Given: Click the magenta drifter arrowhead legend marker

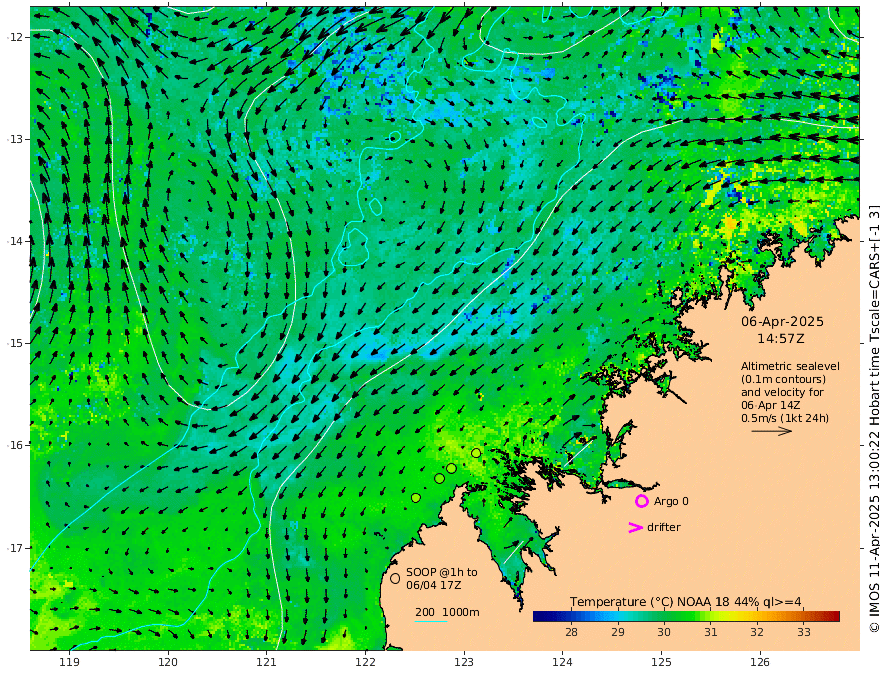Looking at the screenshot, I should 635,527.
